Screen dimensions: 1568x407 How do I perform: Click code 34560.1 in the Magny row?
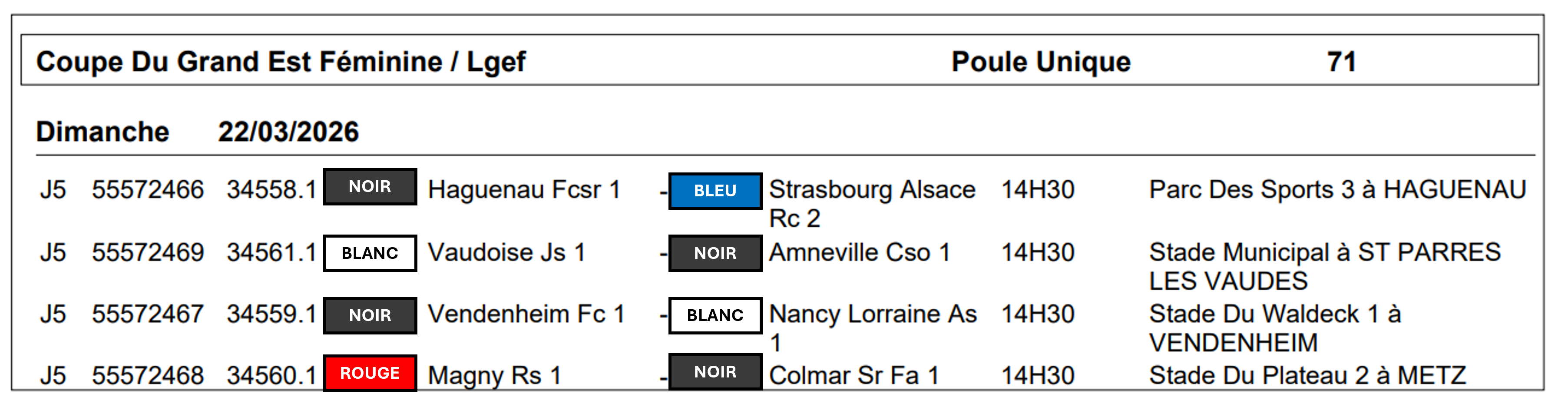[271, 375]
